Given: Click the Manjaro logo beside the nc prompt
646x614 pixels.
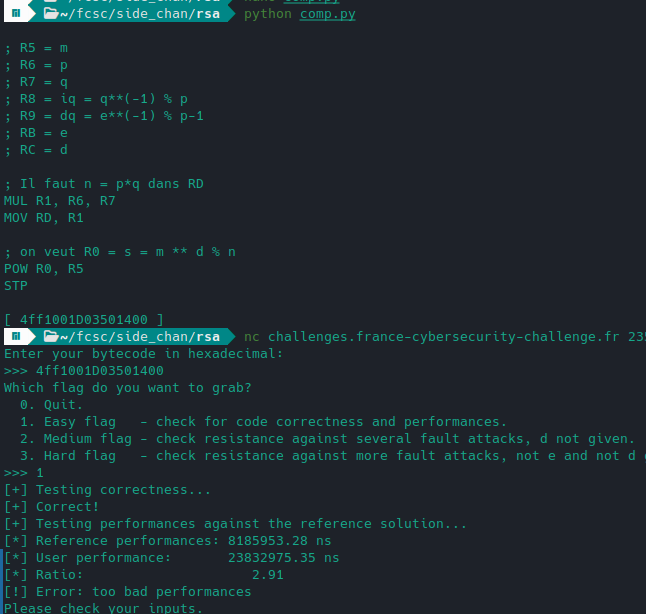Looking at the screenshot, I should (17, 336).
